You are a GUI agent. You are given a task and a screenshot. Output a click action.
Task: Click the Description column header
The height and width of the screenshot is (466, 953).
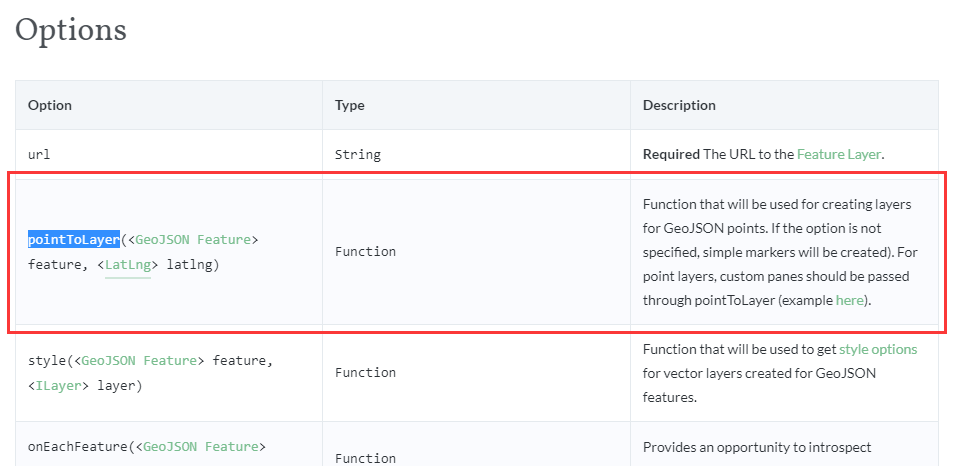[x=679, y=105]
